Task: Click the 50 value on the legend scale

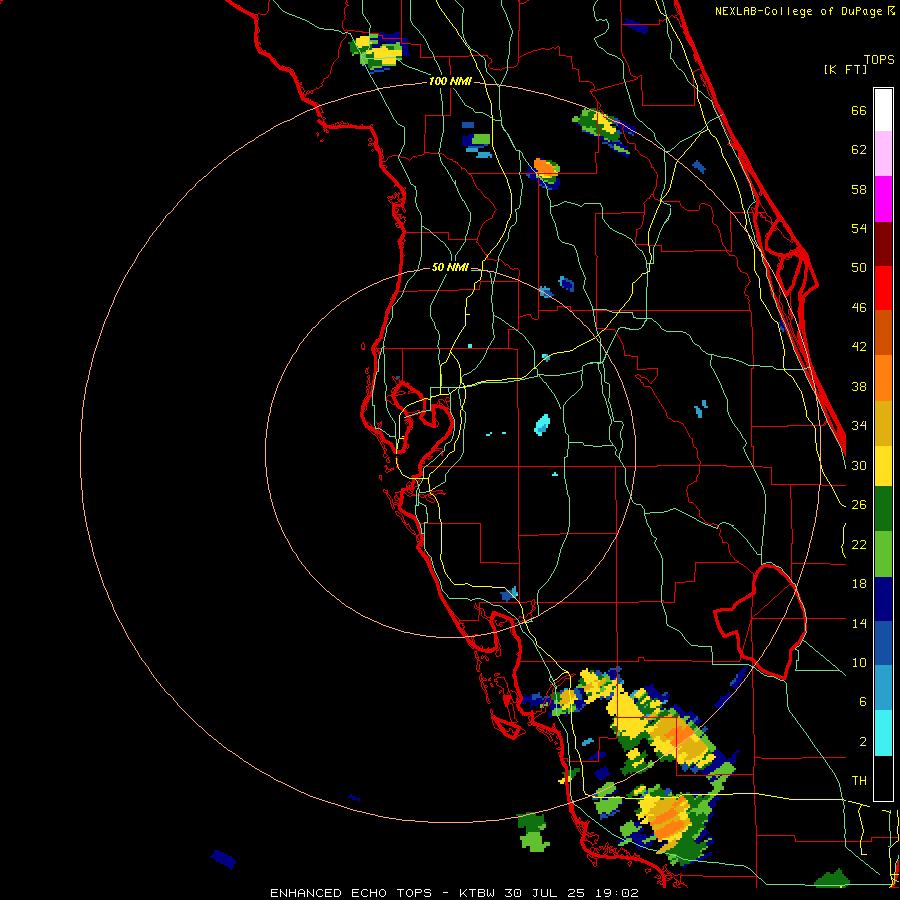Action: click(859, 267)
